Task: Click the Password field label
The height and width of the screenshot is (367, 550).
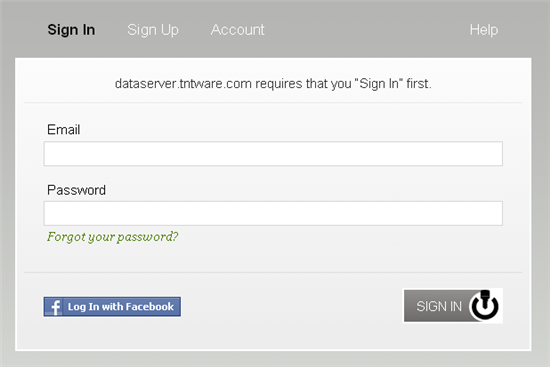Action: [76, 190]
